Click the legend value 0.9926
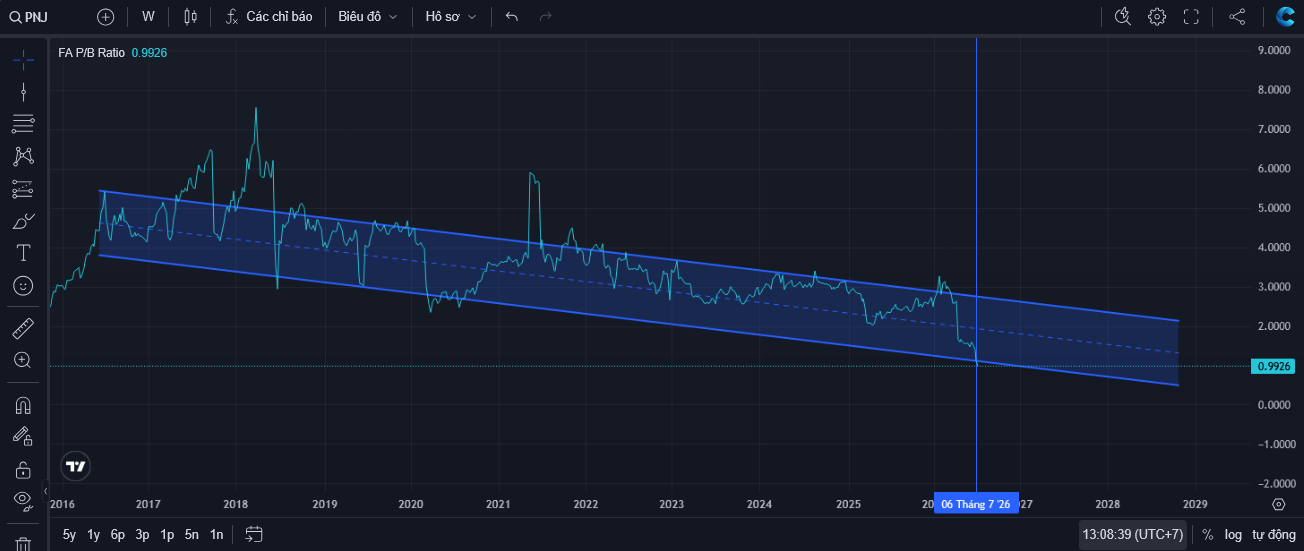The width and height of the screenshot is (1304, 551). tap(149, 52)
